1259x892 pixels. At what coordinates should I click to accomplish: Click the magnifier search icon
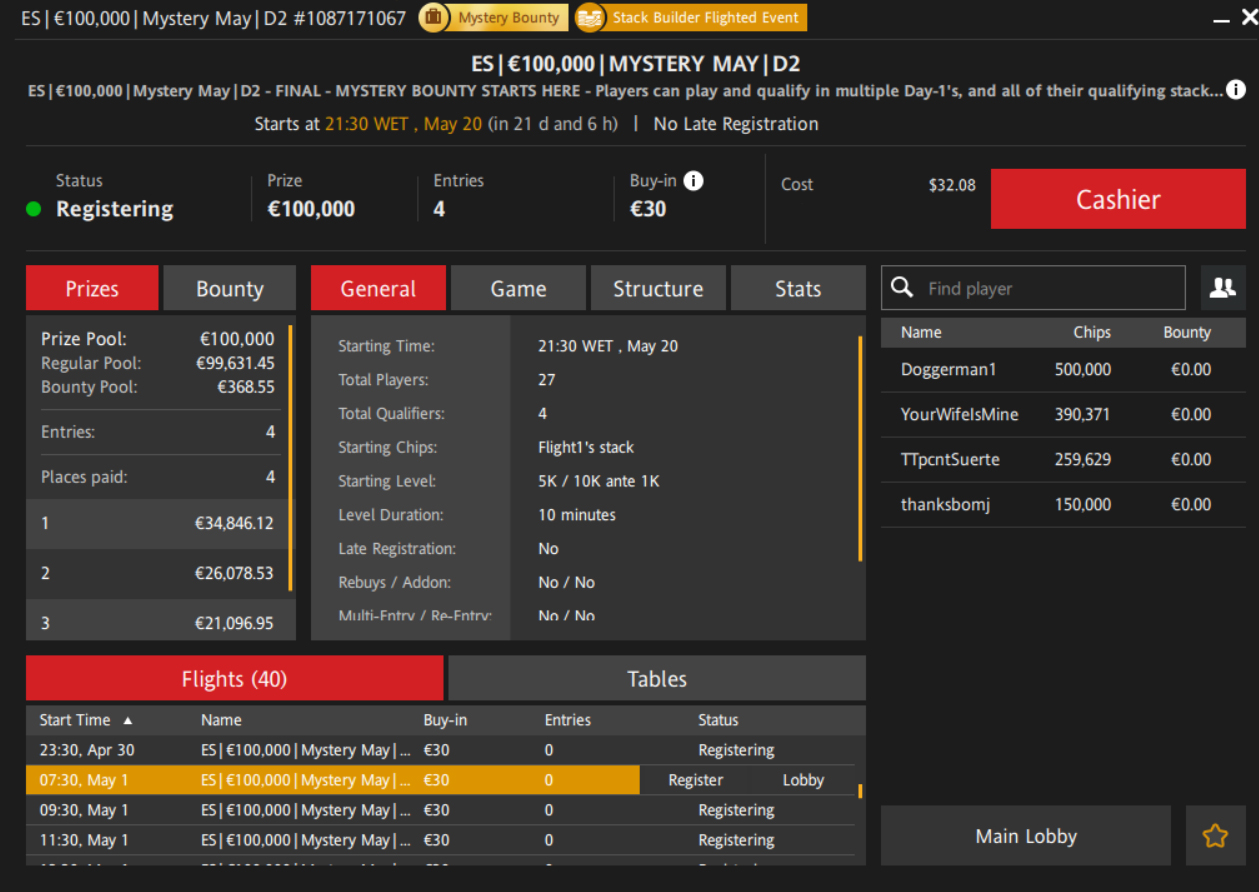[x=902, y=288]
